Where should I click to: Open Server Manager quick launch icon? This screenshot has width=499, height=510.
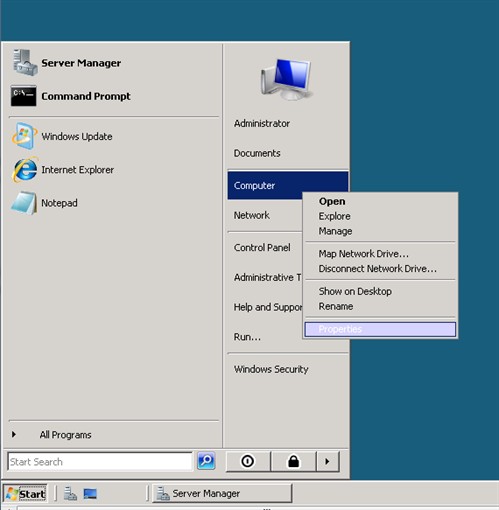tap(70, 494)
